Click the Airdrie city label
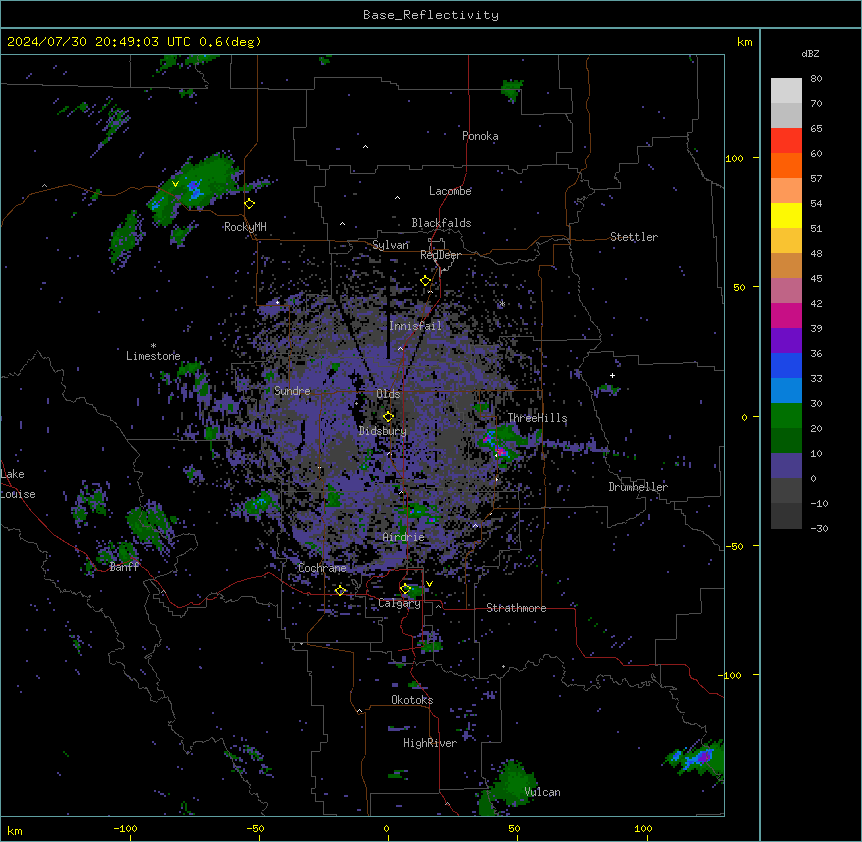Image resolution: width=862 pixels, height=842 pixels. (404, 537)
